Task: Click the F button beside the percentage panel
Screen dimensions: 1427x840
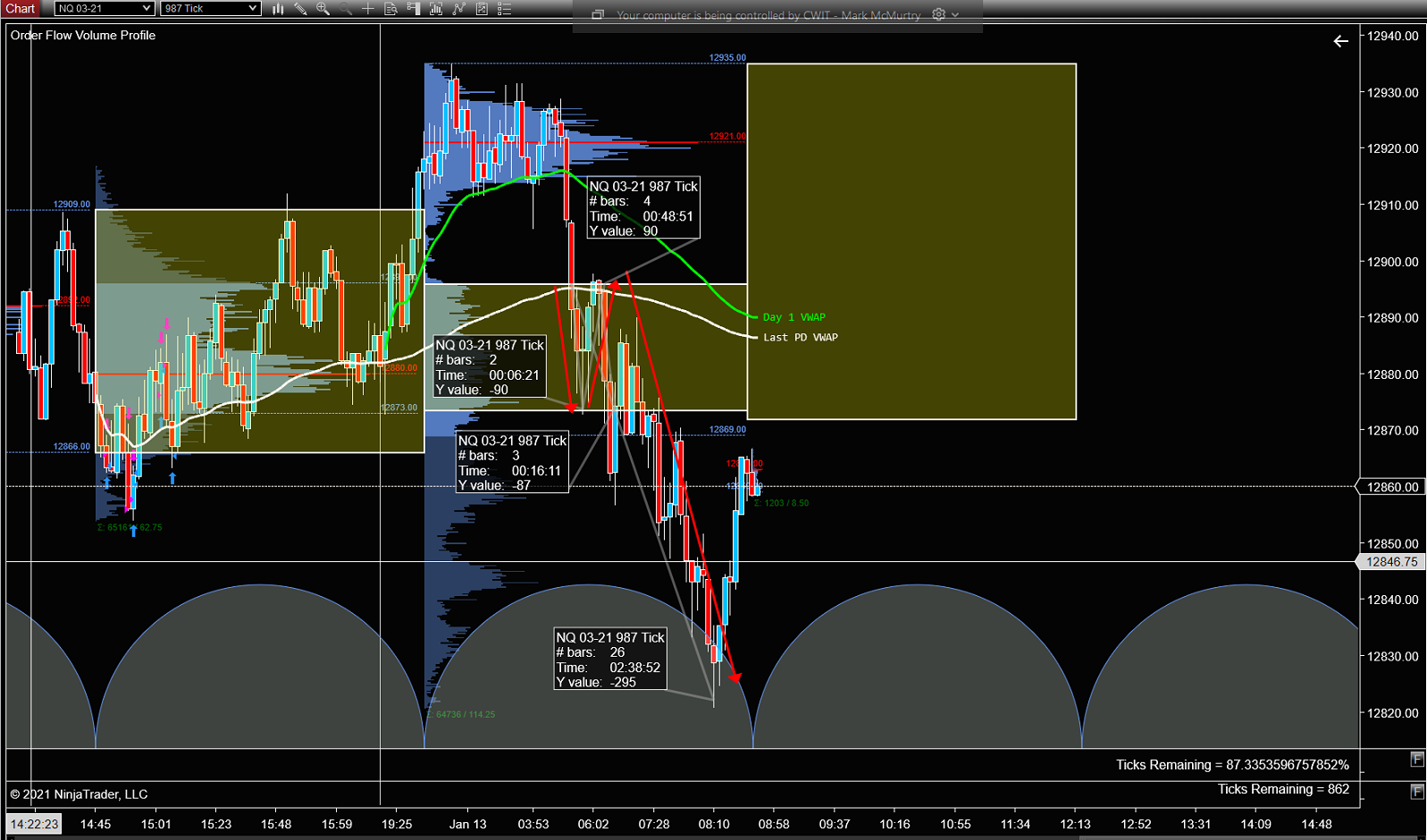Action: click(x=1416, y=760)
